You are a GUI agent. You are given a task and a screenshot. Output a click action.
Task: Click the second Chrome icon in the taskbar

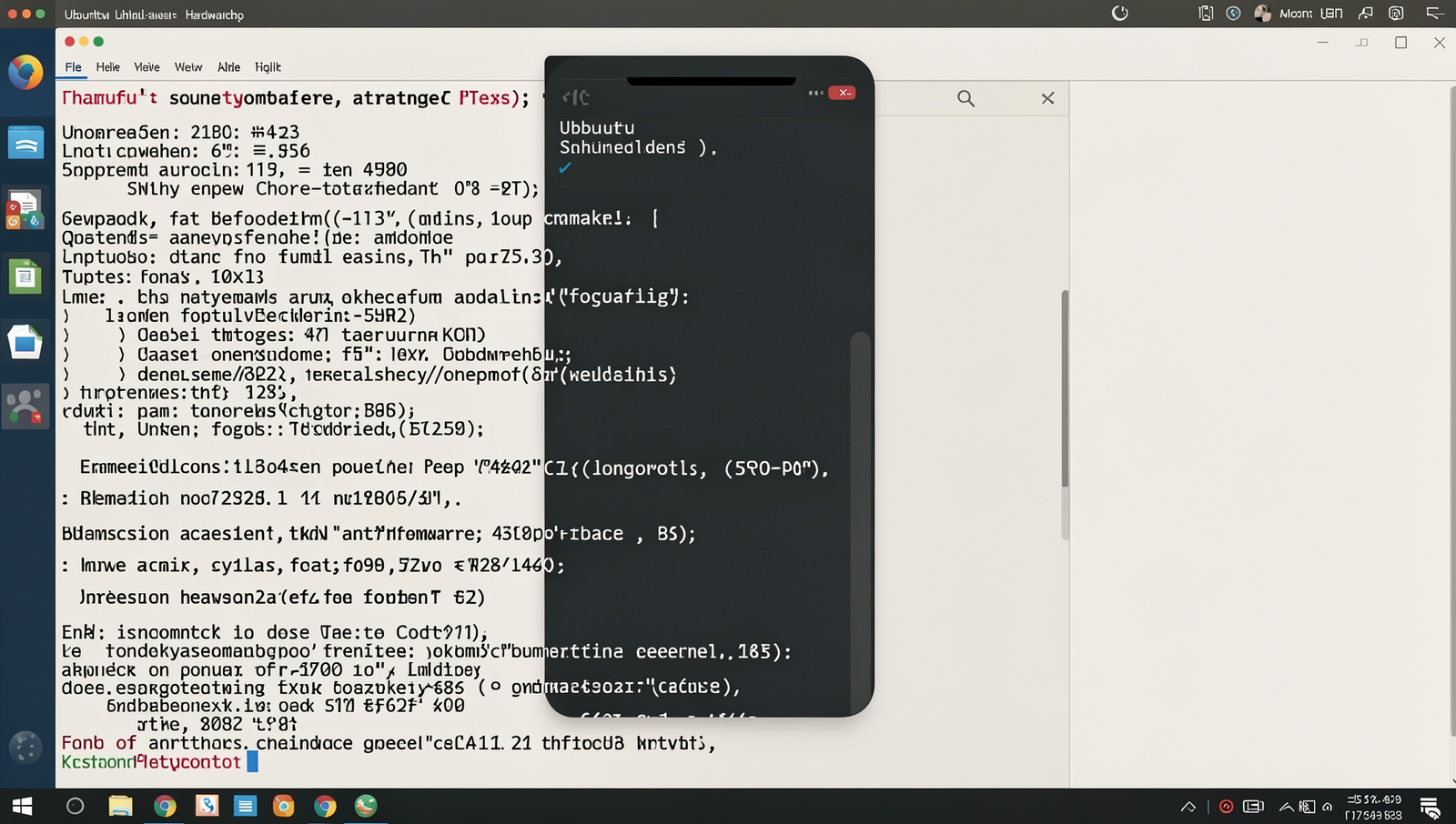[x=325, y=806]
